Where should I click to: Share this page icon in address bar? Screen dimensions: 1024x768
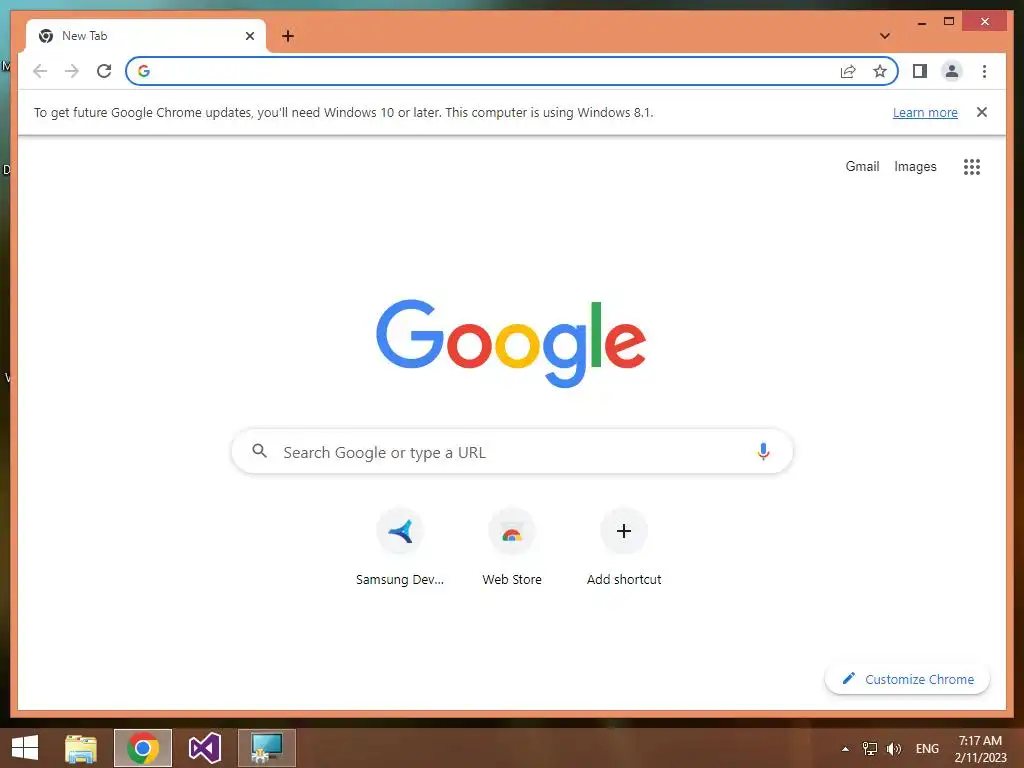coord(848,71)
